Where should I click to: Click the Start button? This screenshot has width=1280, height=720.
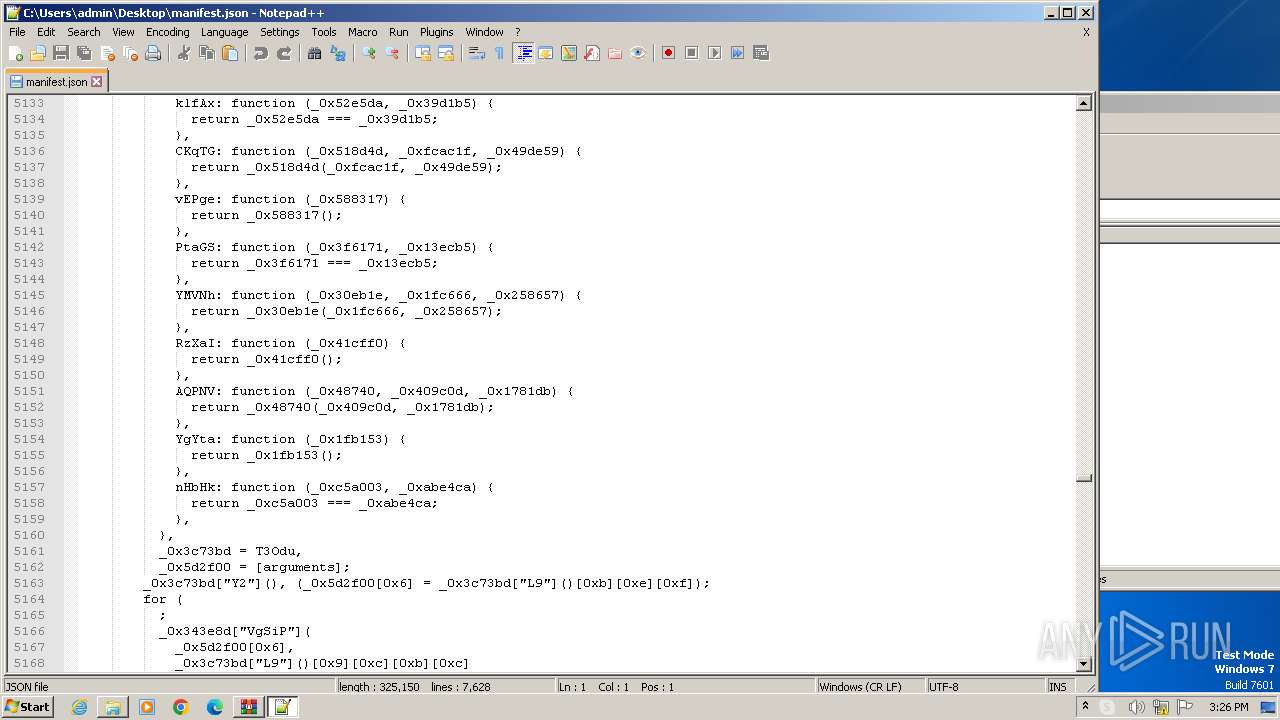(28, 707)
